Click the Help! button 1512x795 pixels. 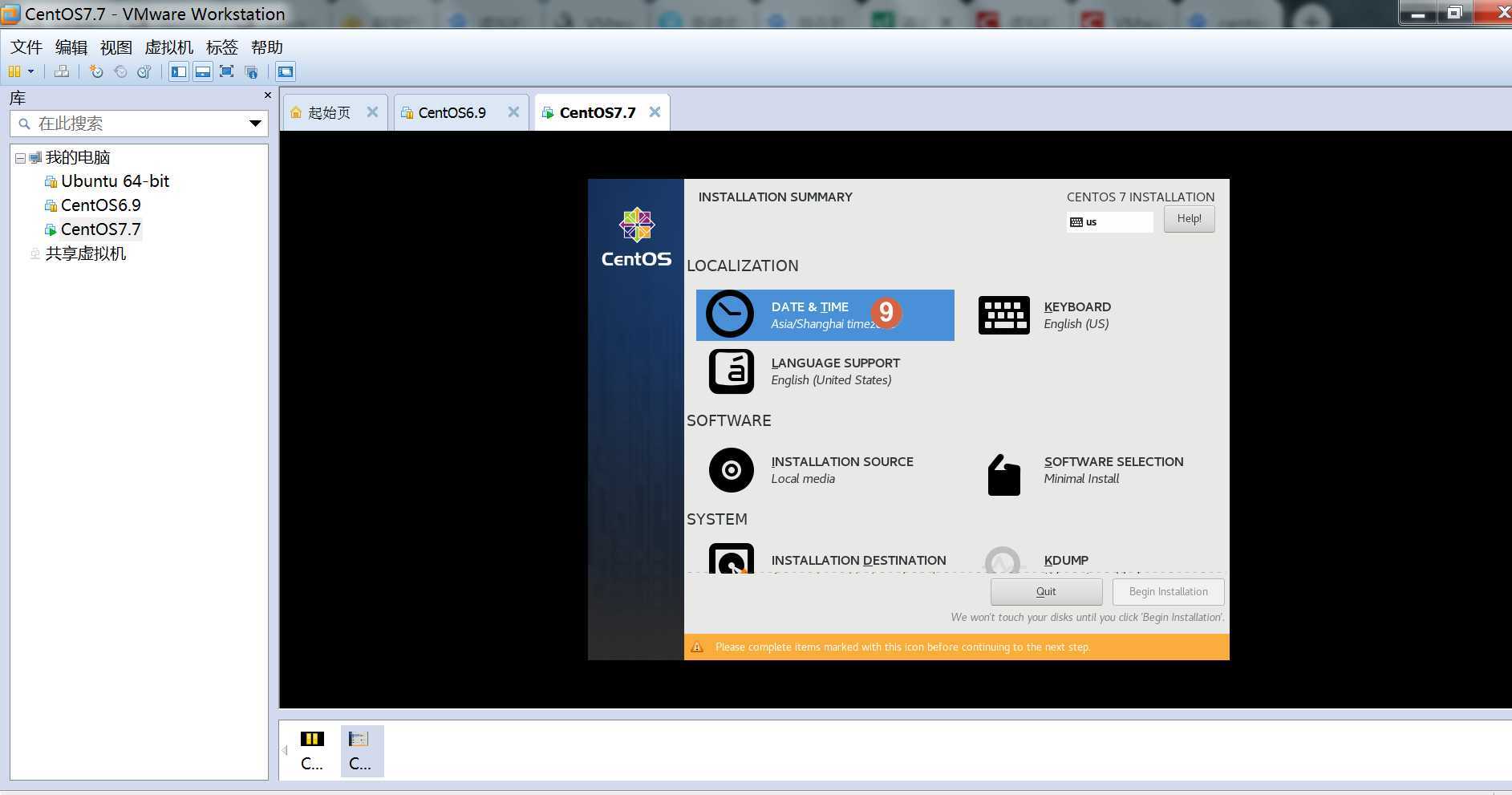(x=1189, y=219)
